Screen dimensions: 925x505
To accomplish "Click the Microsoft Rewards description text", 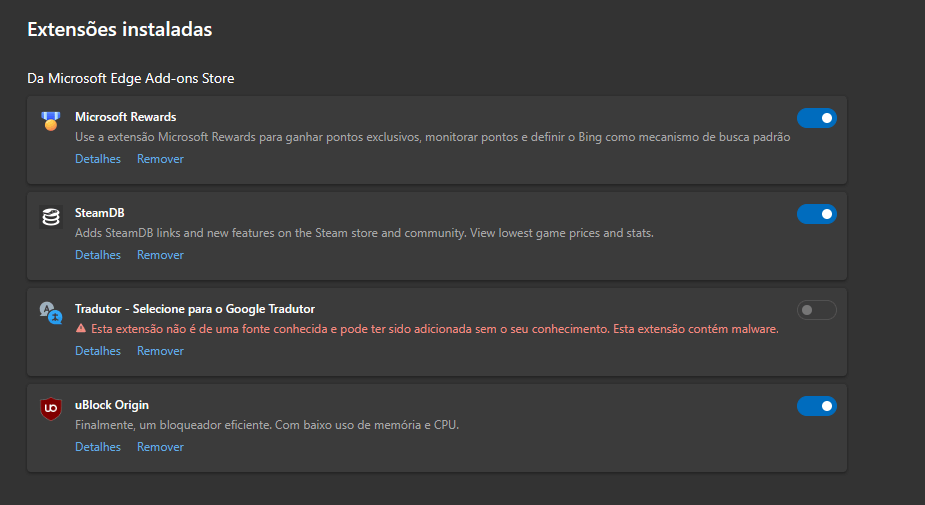I will pos(432,137).
